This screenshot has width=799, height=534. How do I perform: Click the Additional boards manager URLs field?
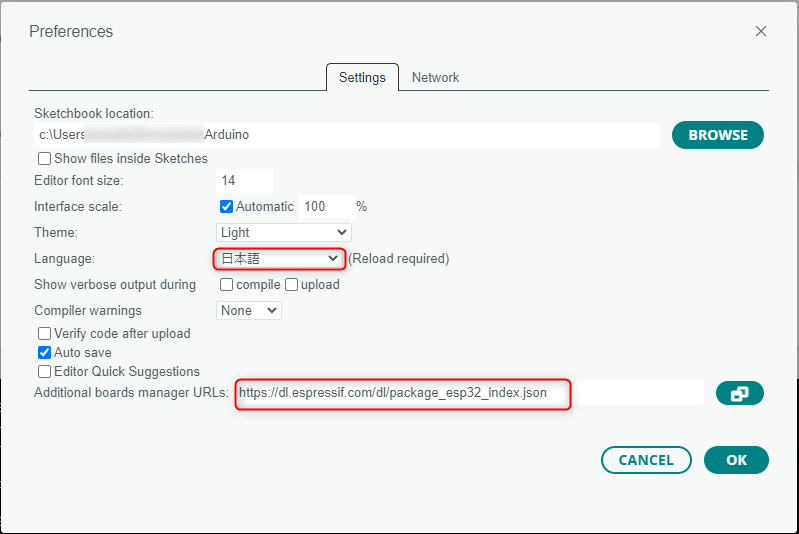[x=469, y=393]
